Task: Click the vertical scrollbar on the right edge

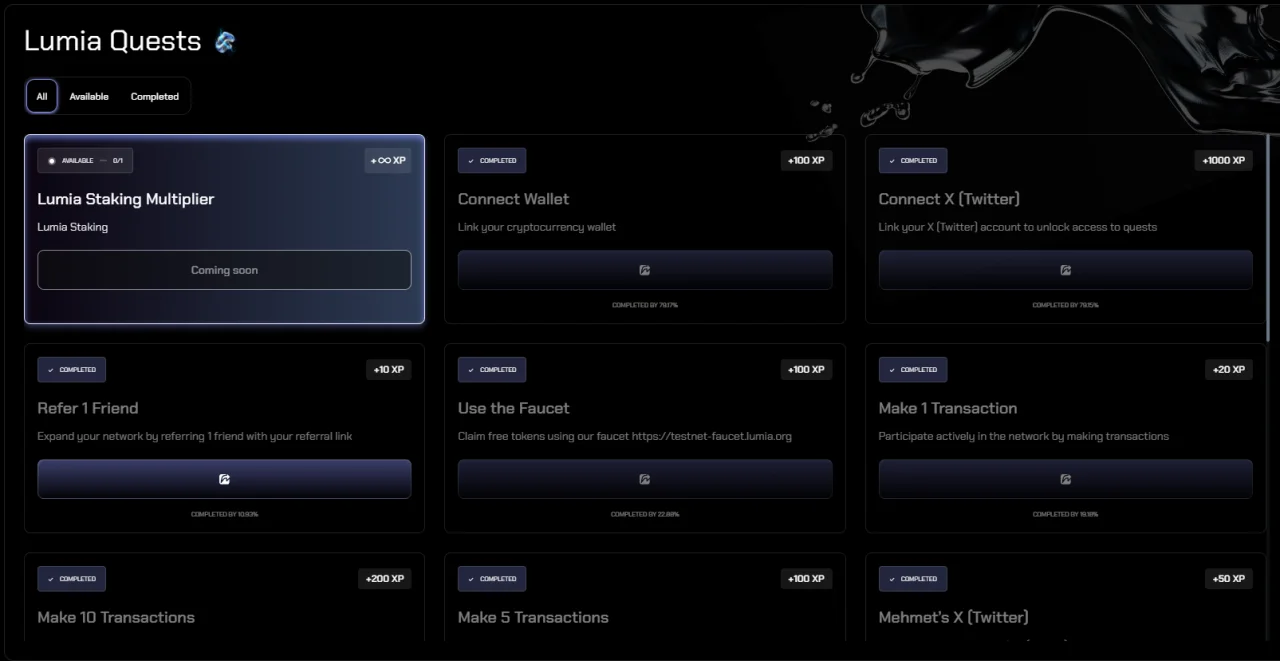Action: [x=1267, y=238]
